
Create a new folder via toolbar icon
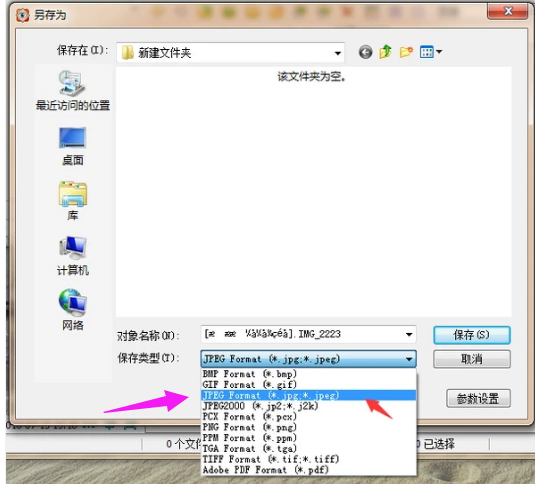pos(406,52)
